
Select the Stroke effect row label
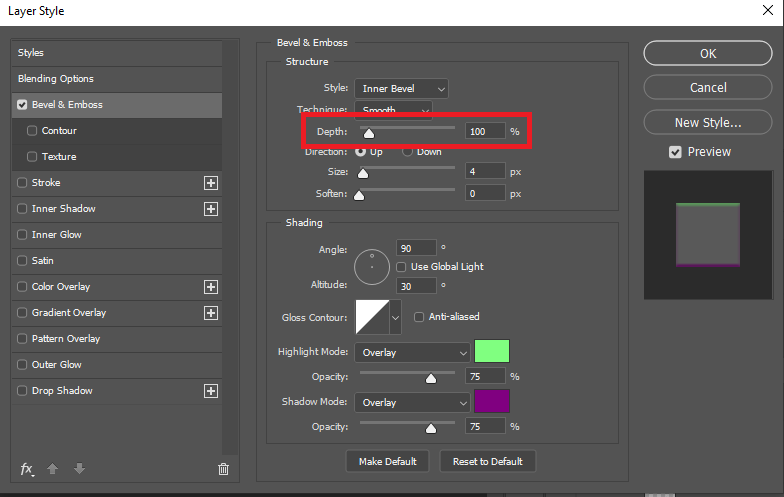coord(46,182)
